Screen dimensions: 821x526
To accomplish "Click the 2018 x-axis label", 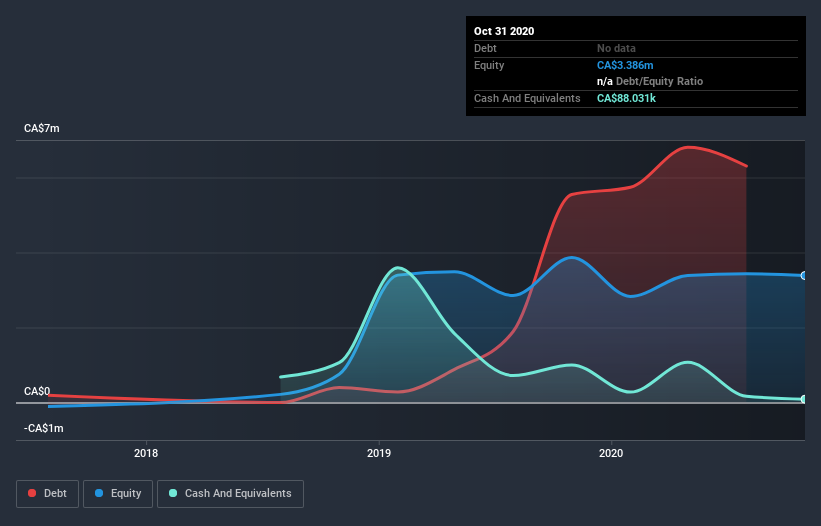I will tap(146, 453).
